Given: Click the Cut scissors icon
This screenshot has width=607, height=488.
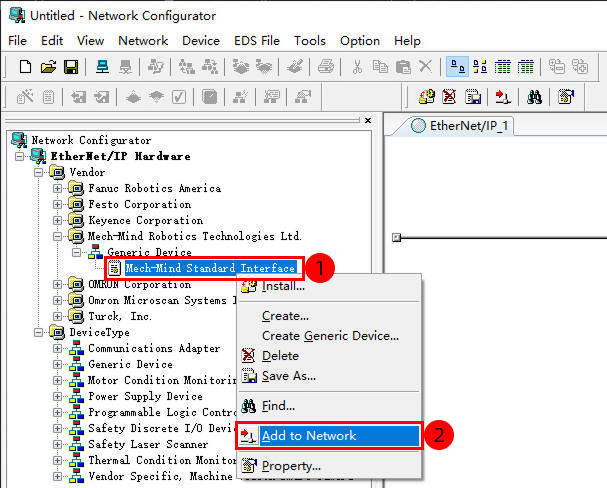Looking at the screenshot, I should point(357,67).
